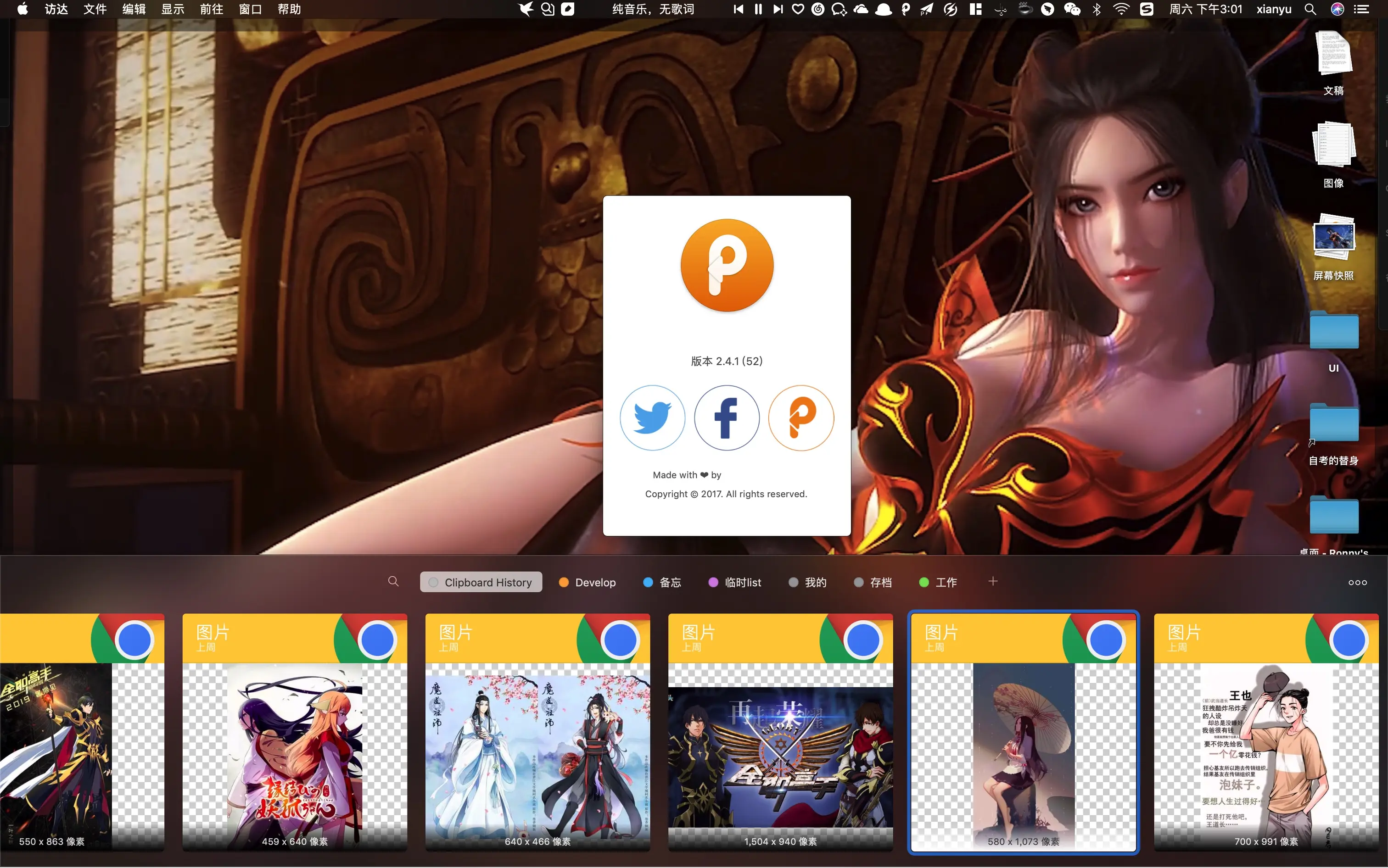Open the Twitter link in the about window
The width and height of the screenshot is (1388, 868).
(x=652, y=417)
